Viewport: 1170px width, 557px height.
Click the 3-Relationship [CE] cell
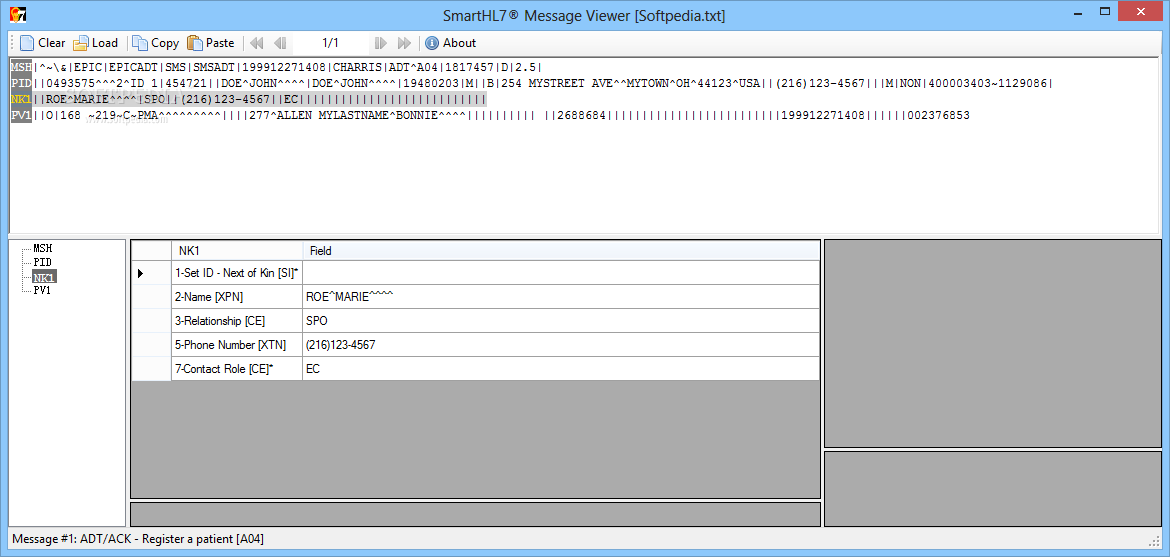tap(237, 321)
